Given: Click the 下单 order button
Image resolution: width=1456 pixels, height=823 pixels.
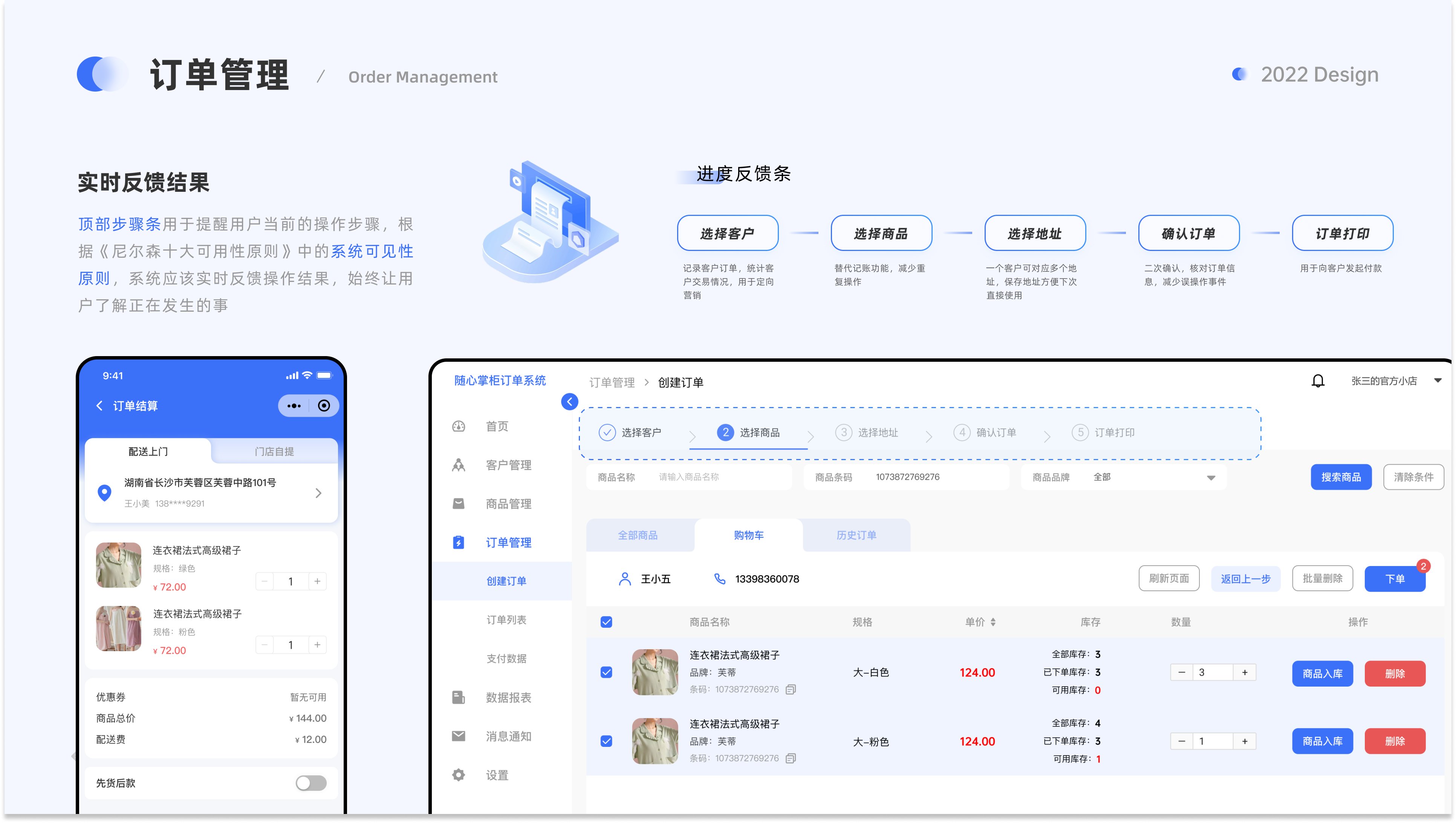Looking at the screenshot, I should coord(1395,578).
